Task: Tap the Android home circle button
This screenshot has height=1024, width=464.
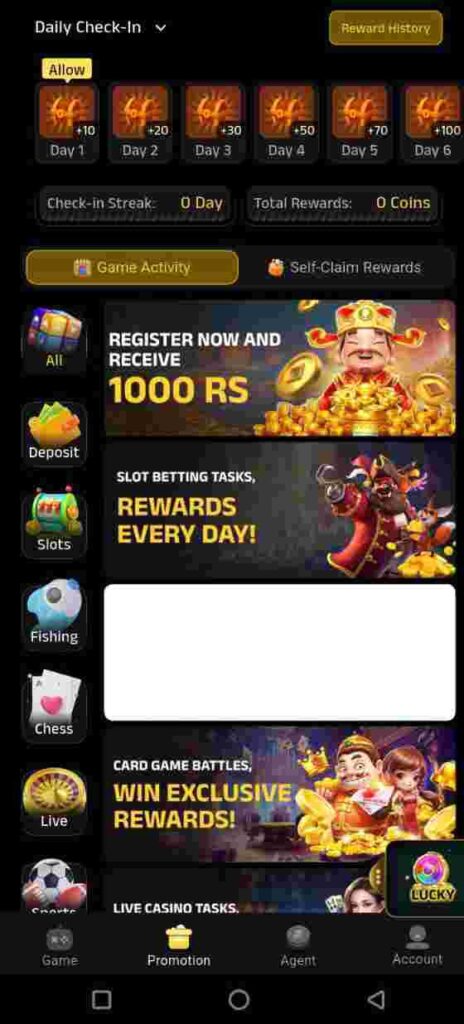Action: [239, 999]
